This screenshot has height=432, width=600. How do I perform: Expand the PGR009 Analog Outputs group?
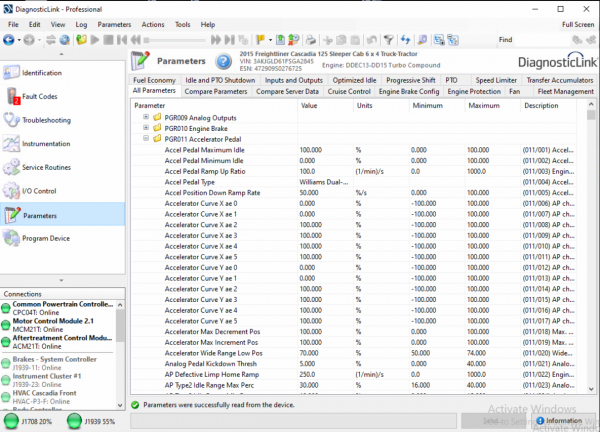146,117
